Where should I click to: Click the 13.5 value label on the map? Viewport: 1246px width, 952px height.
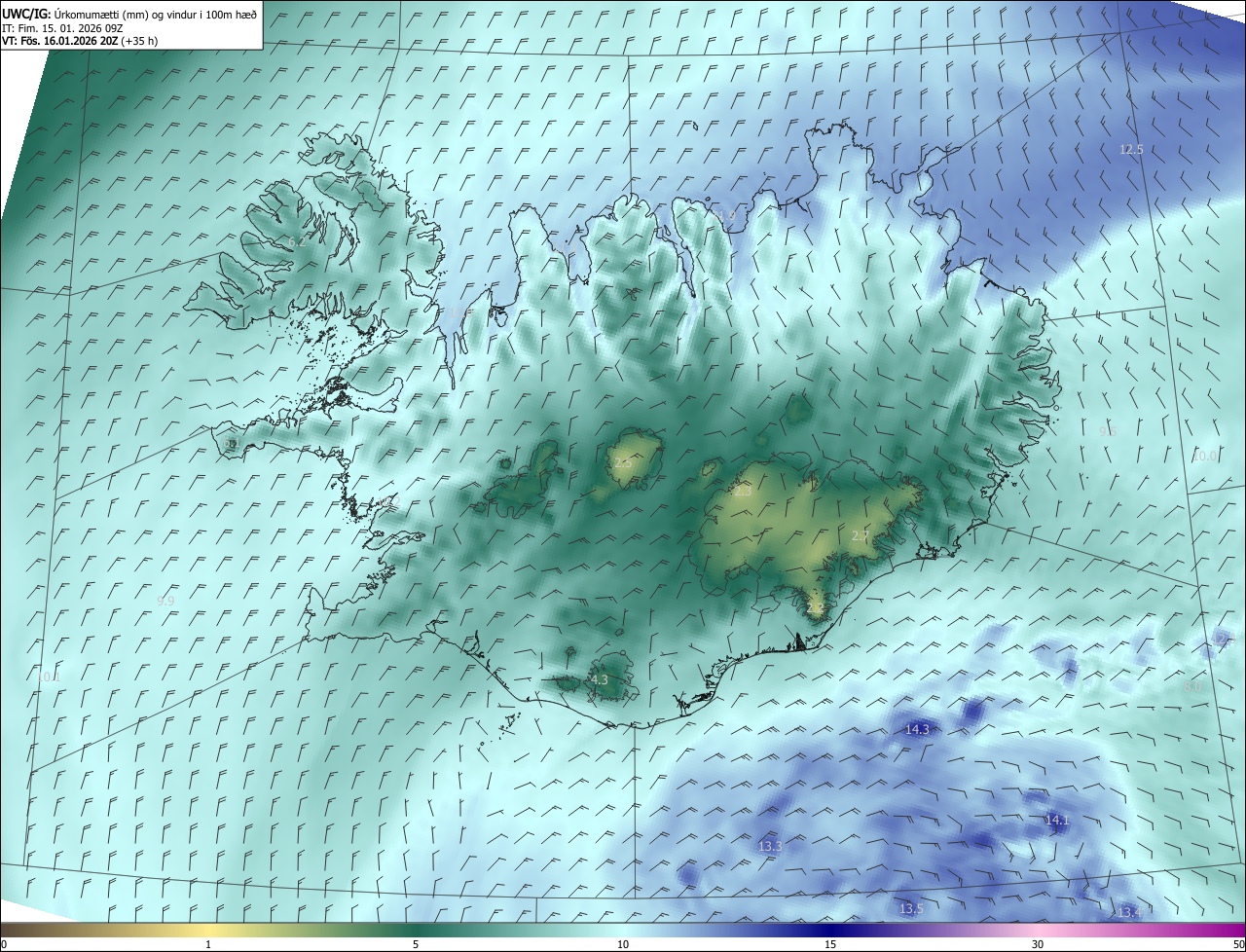click(x=911, y=909)
